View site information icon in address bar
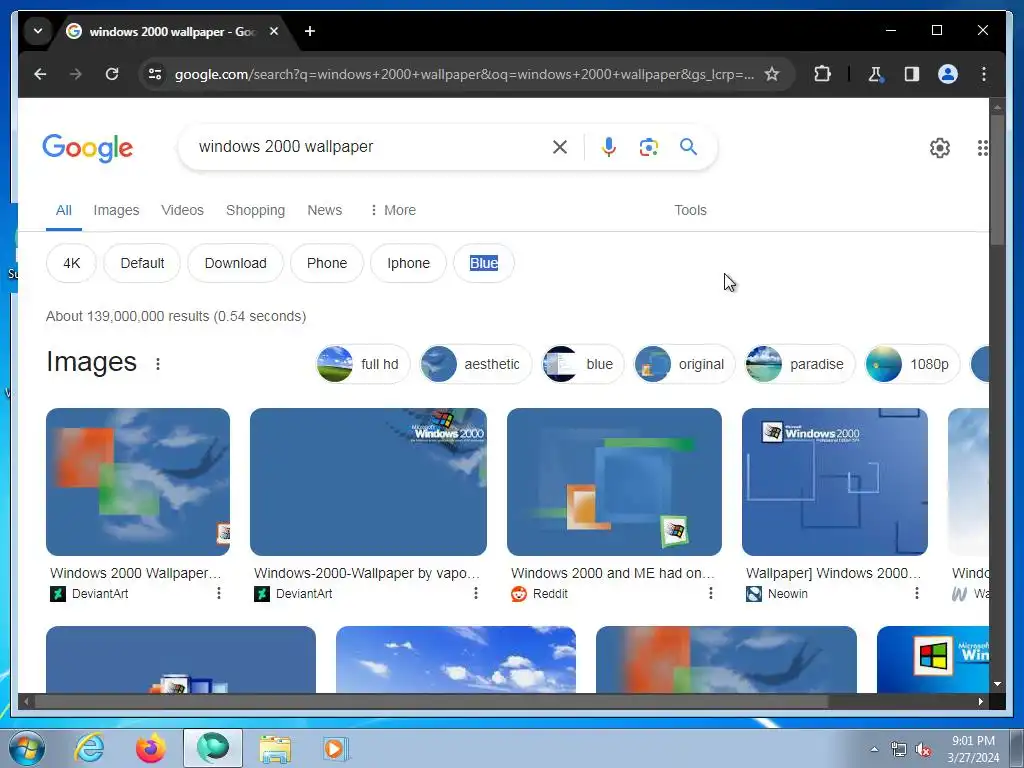Viewport: 1024px width, 768px height. click(x=155, y=74)
